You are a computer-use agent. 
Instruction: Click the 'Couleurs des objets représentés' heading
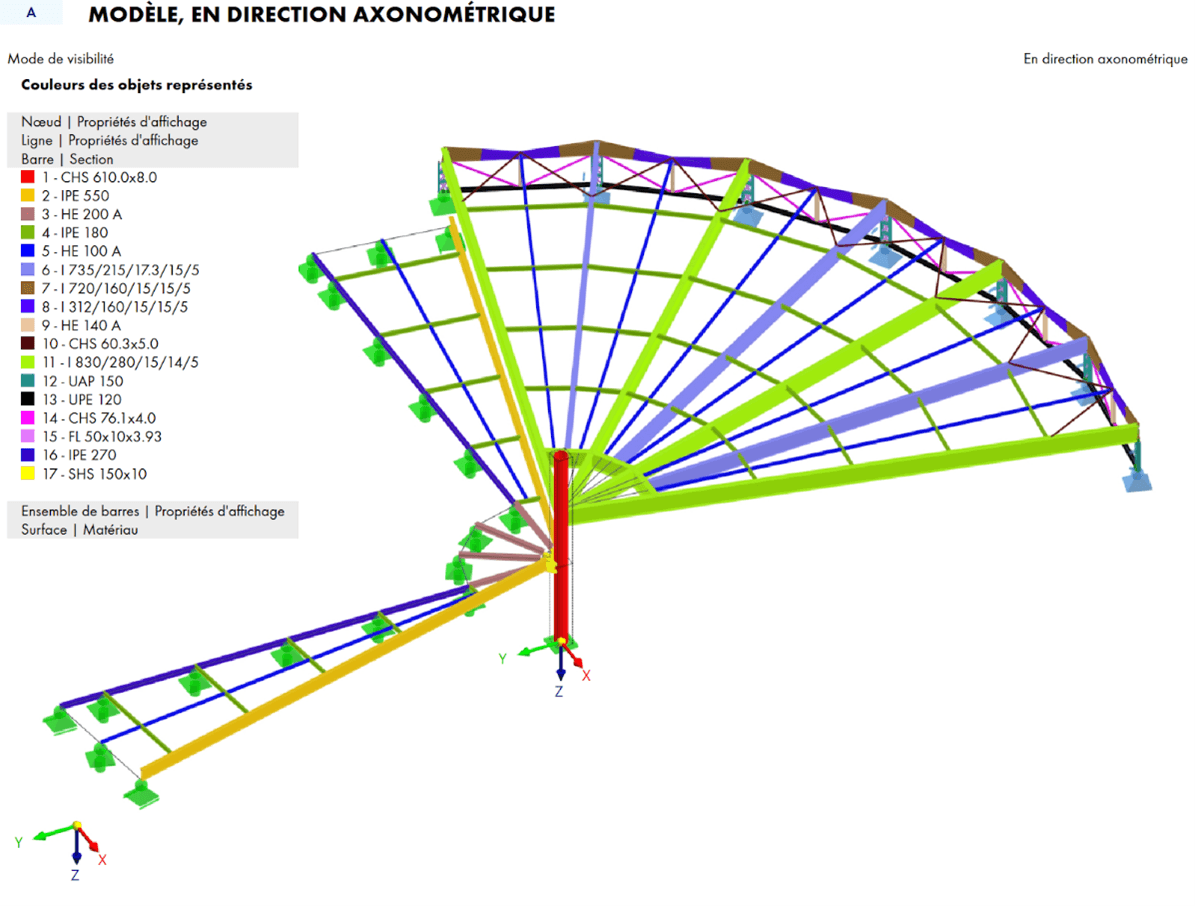[137, 85]
